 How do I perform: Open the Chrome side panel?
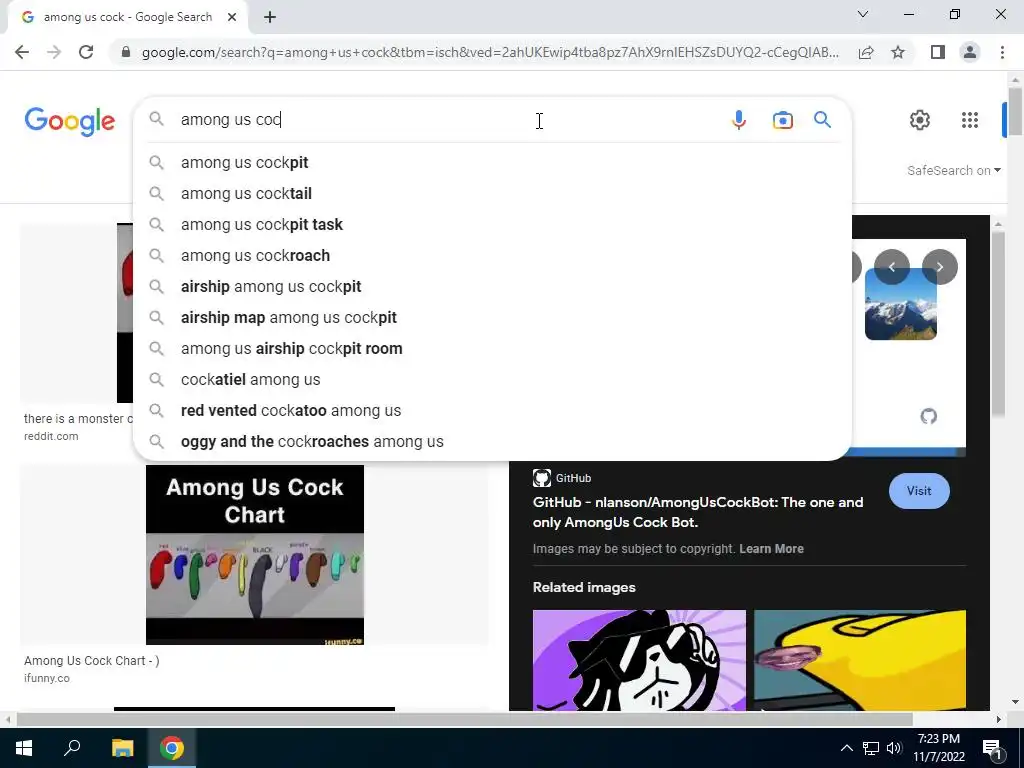pos(938,52)
